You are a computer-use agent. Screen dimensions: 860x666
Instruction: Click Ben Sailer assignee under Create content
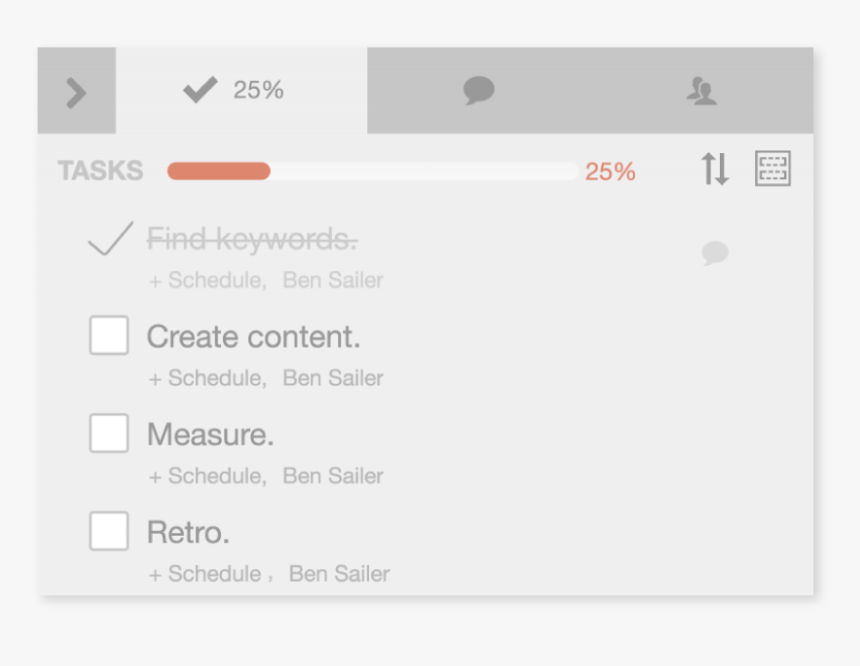(333, 378)
